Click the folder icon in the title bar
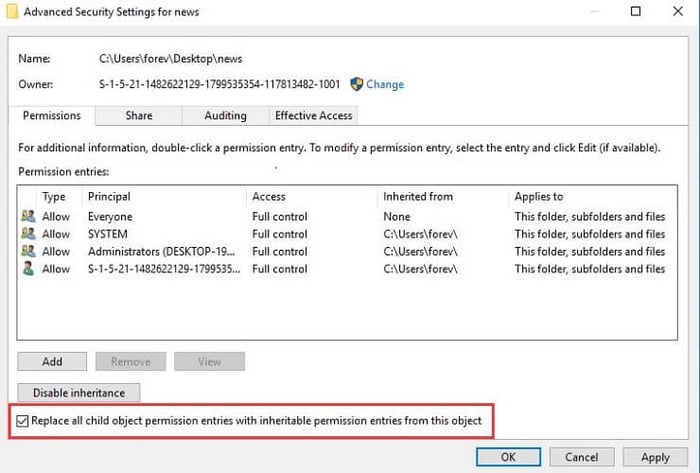 click(x=12, y=11)
